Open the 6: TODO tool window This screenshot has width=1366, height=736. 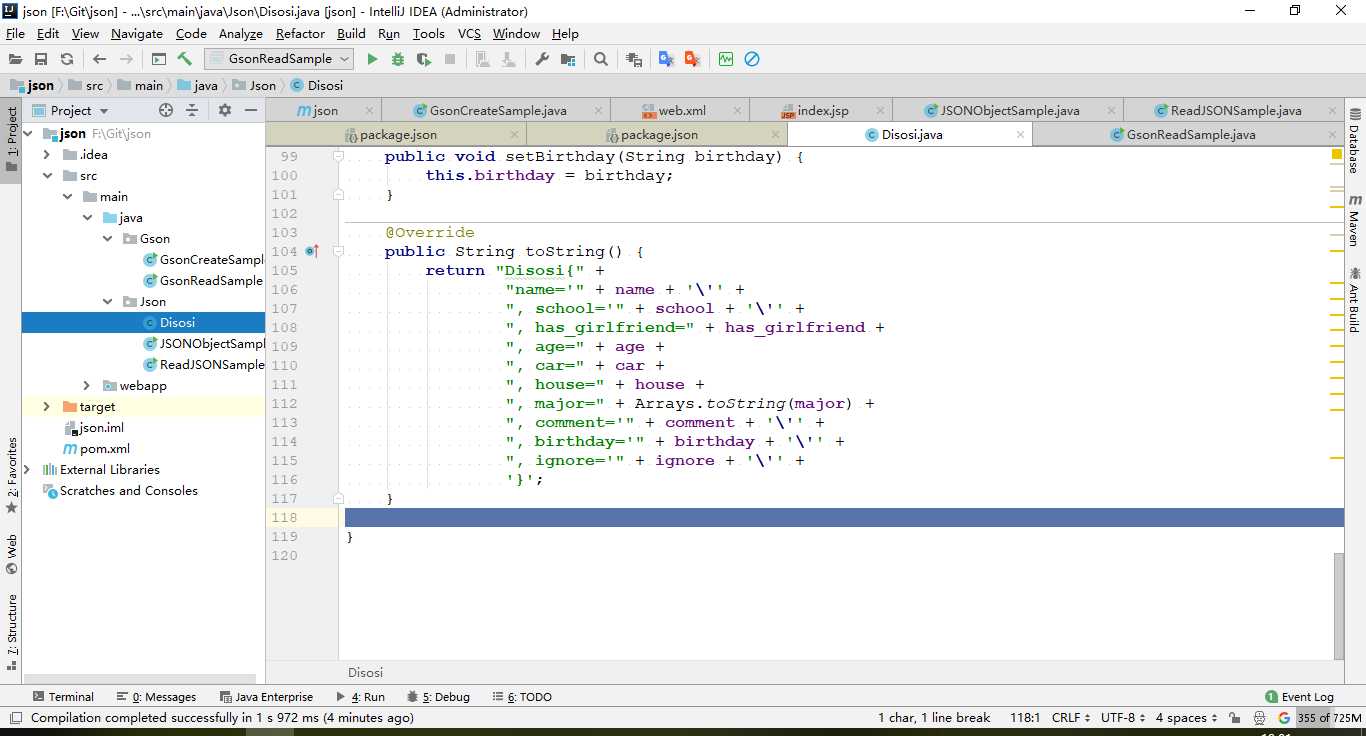coord(520,696)
